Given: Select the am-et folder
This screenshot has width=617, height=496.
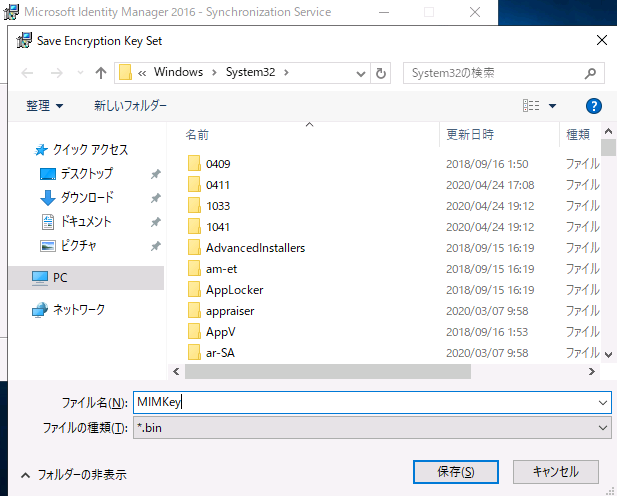Looking at the screenshot, I should click(222, 269).
